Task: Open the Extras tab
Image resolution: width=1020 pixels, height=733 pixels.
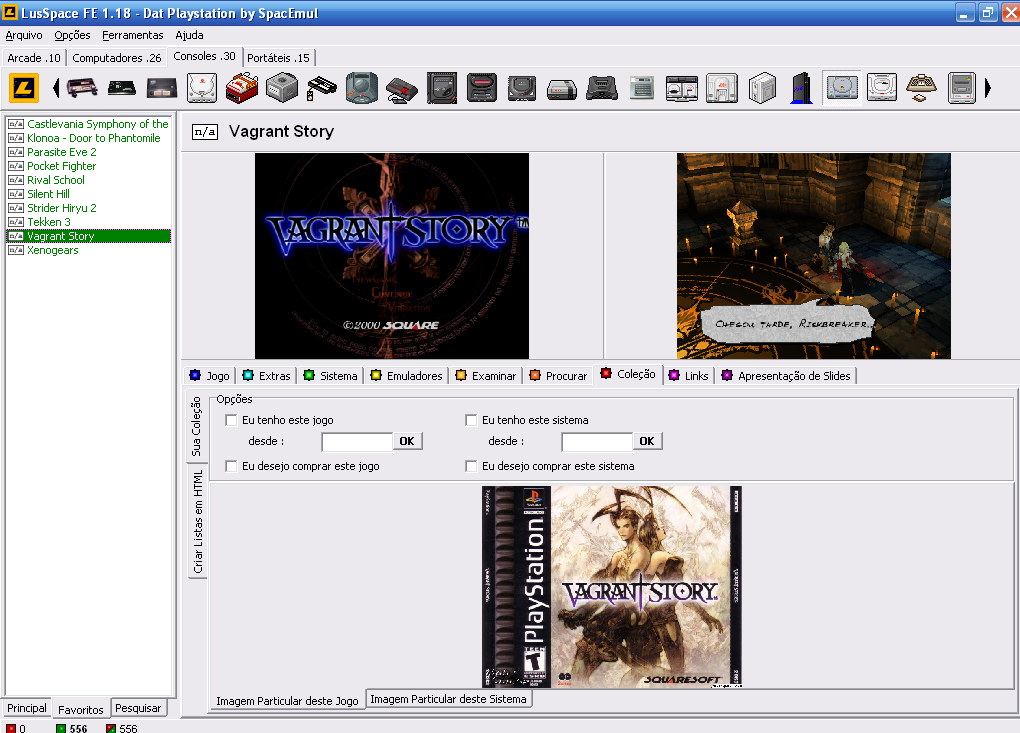Action: pyautogui.click(x=267, y=376)
